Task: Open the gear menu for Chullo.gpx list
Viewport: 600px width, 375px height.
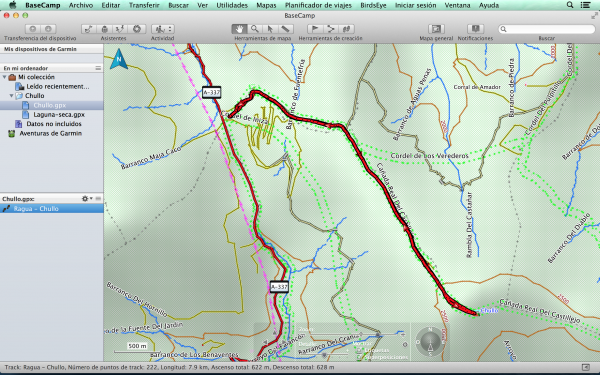Action: pyautogui.click(x=87, y=199)
